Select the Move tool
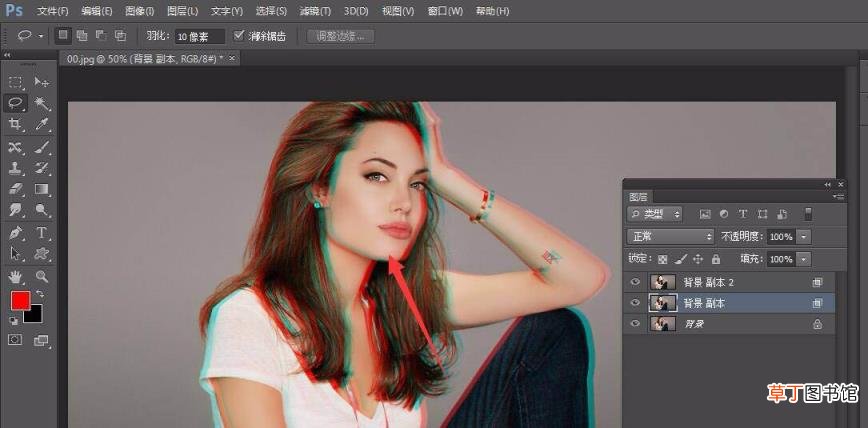Viewport: 868px width, 428px height. (x=42, y=82)
